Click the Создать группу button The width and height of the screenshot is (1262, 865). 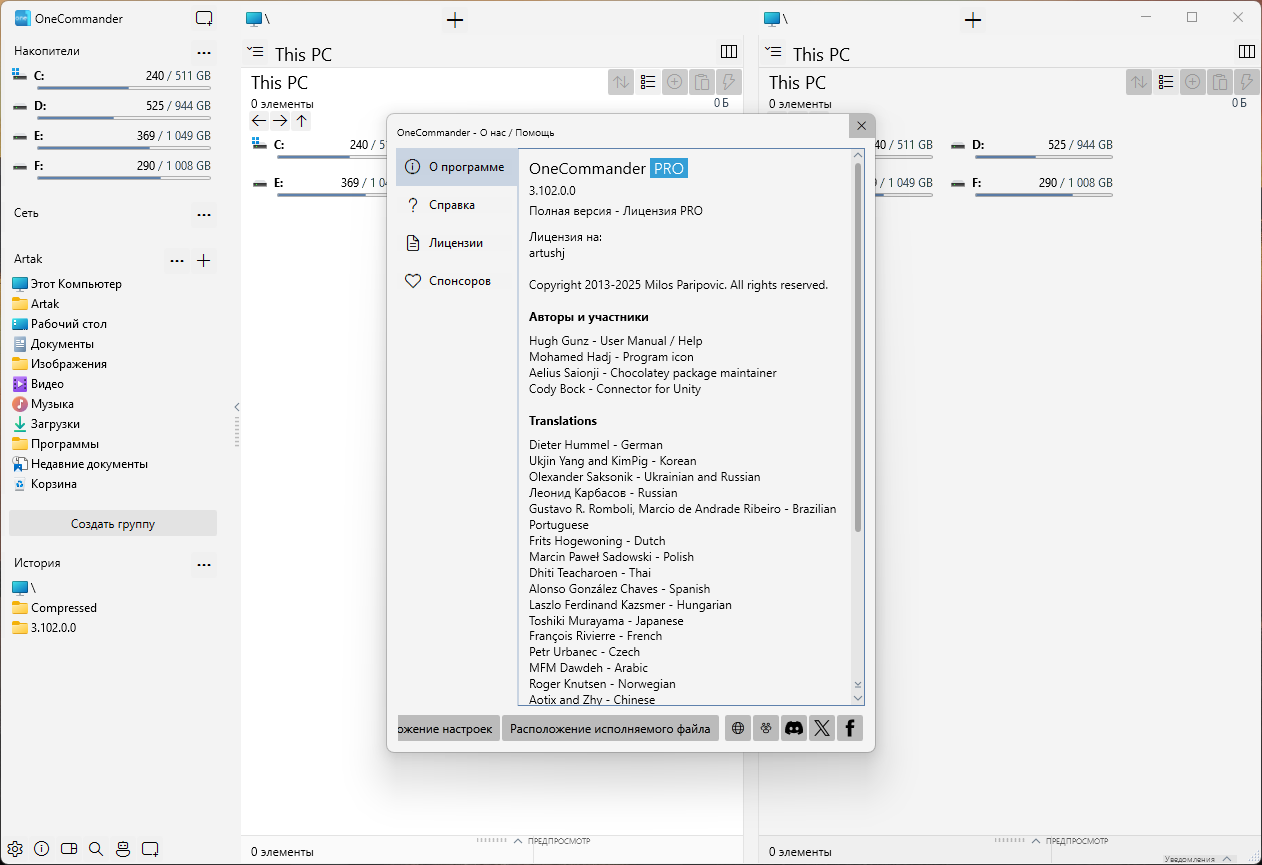point(113,523)
